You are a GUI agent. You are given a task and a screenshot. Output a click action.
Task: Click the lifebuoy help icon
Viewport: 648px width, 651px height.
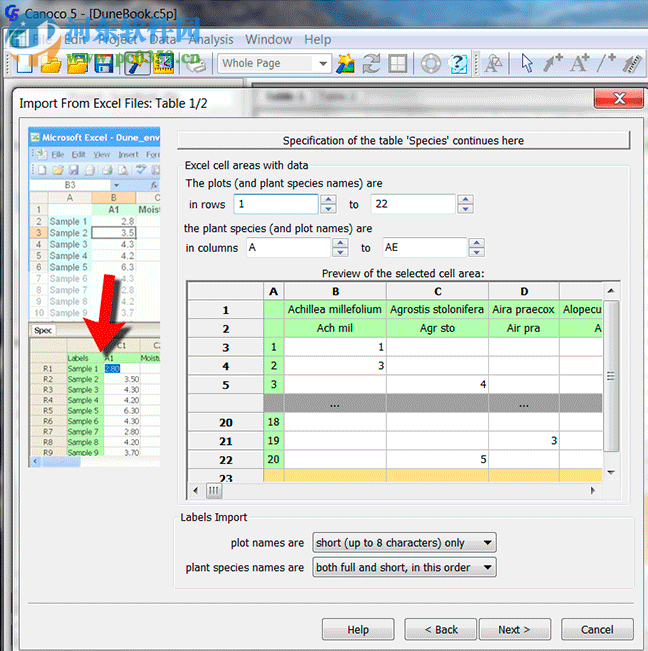point(431,64)
